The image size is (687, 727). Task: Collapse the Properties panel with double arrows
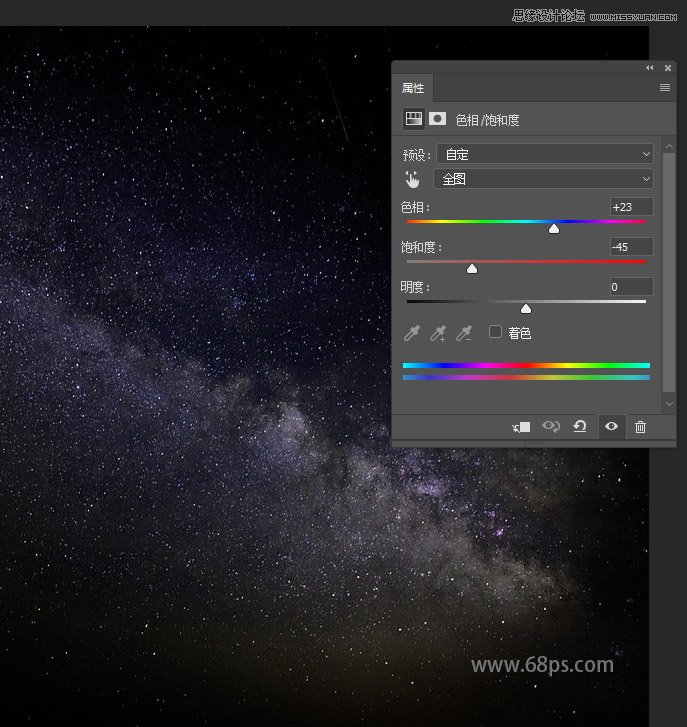coord(649,68)
